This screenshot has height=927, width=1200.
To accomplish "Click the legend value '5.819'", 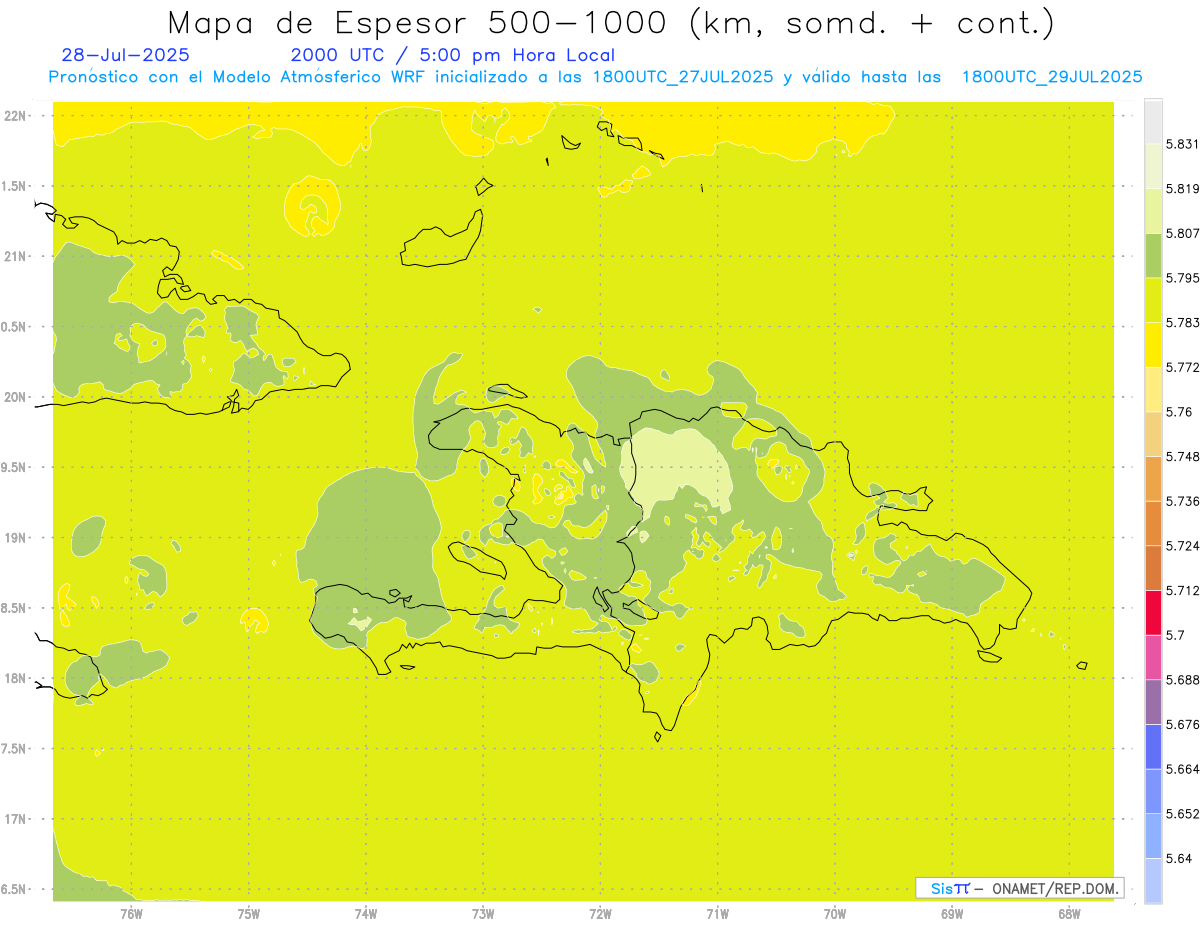I will 1182,189.
